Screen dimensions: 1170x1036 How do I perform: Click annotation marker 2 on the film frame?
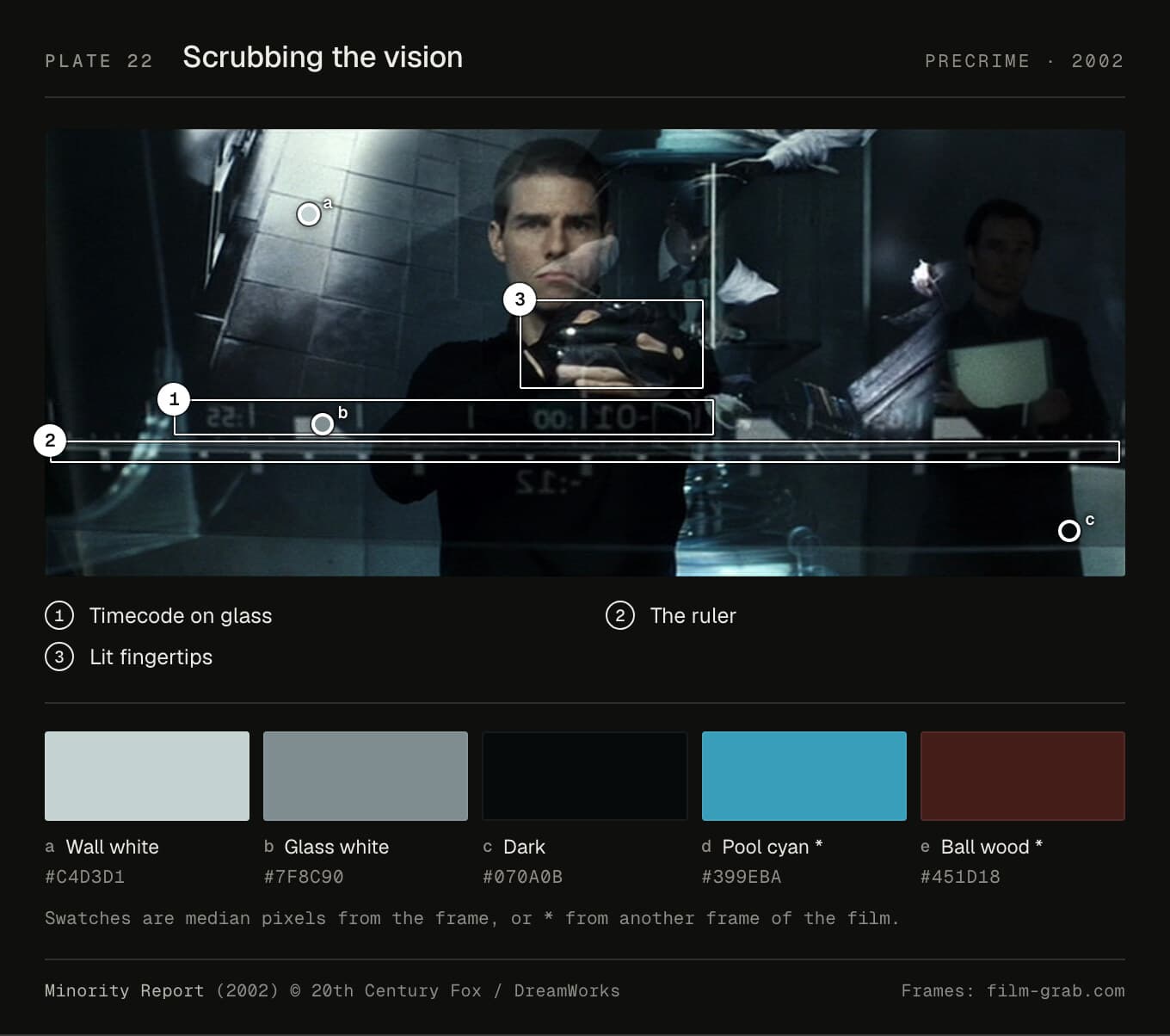coord(50,441)
